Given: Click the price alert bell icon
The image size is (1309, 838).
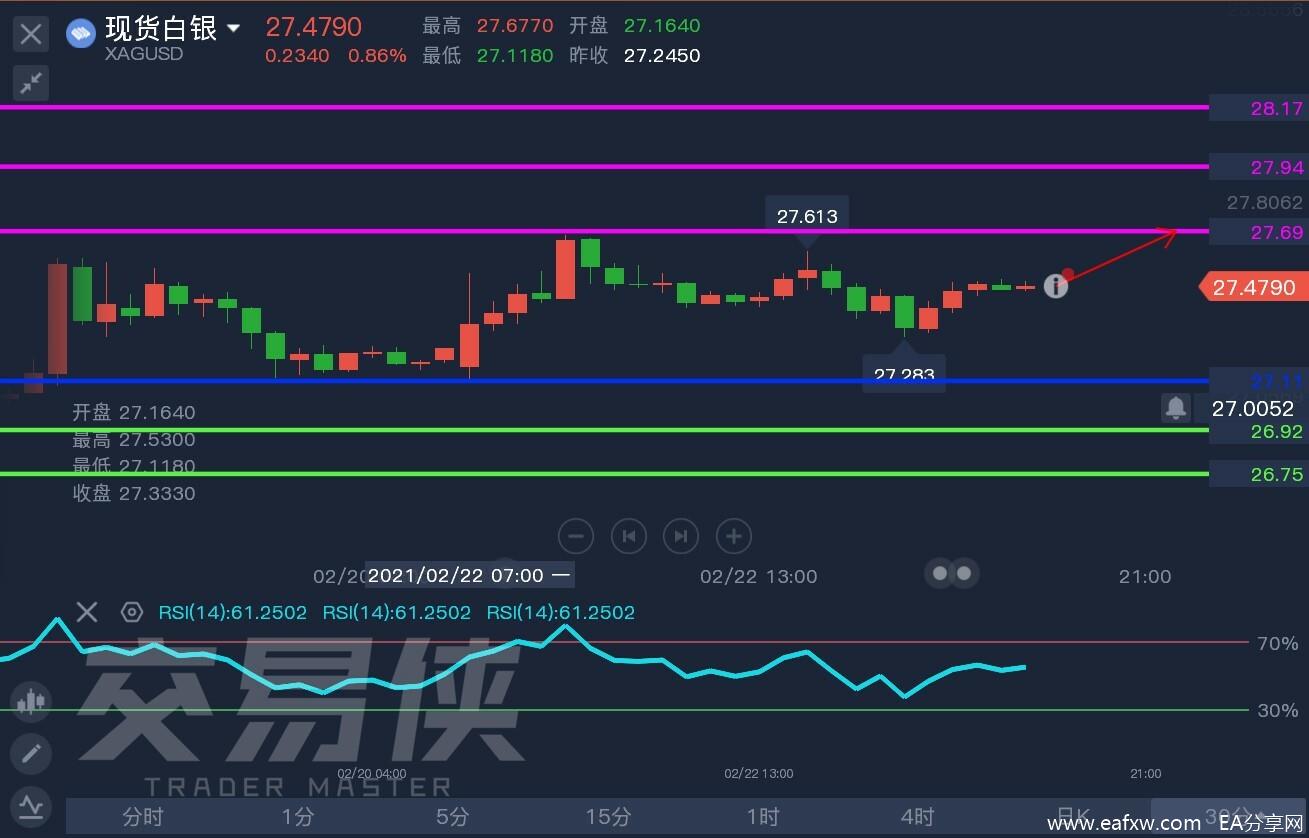Looking at the screenshot, I should tap(1176, 408).
